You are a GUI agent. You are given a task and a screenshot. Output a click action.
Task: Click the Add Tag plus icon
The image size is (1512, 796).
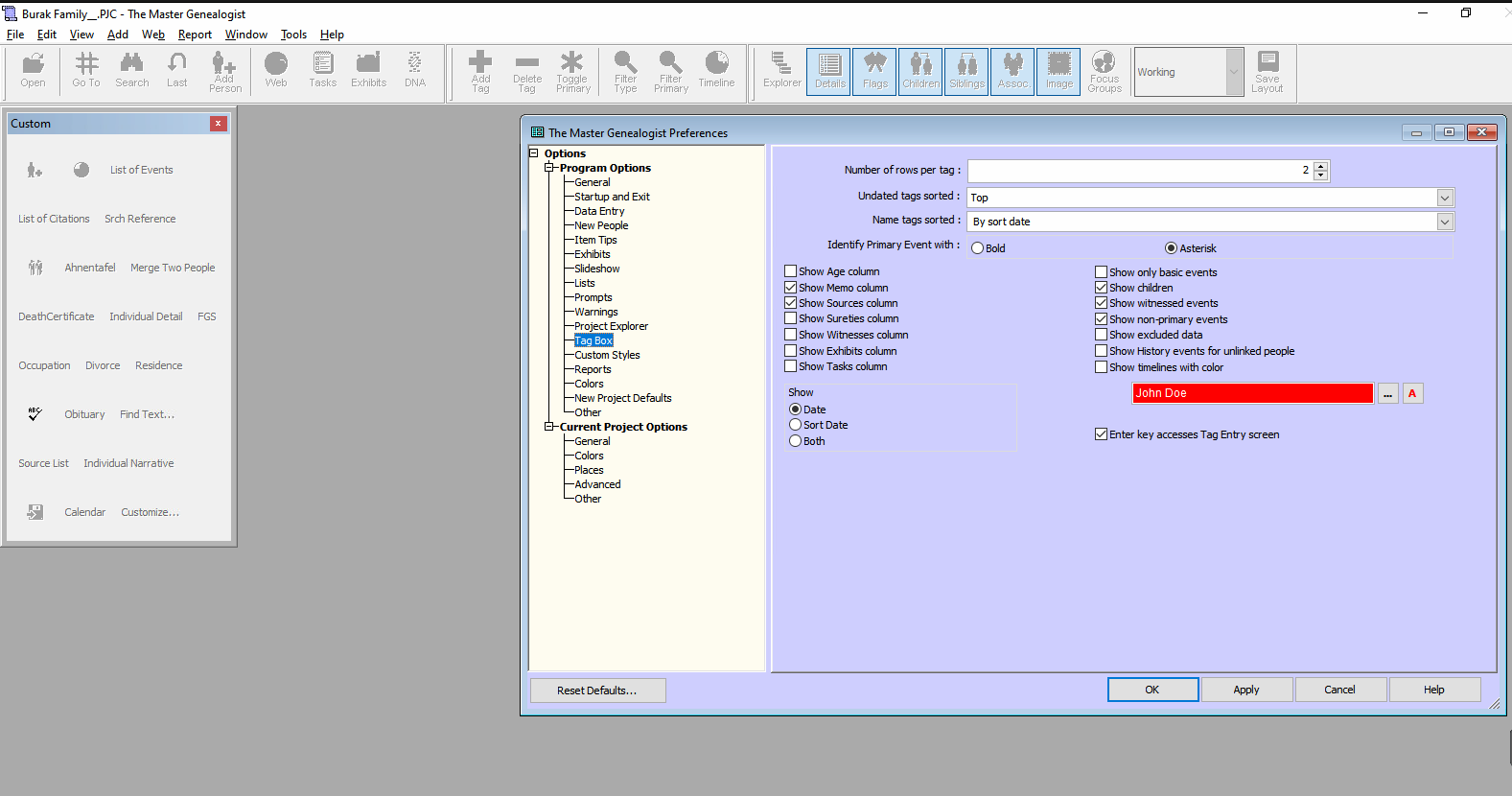point(480,72)
